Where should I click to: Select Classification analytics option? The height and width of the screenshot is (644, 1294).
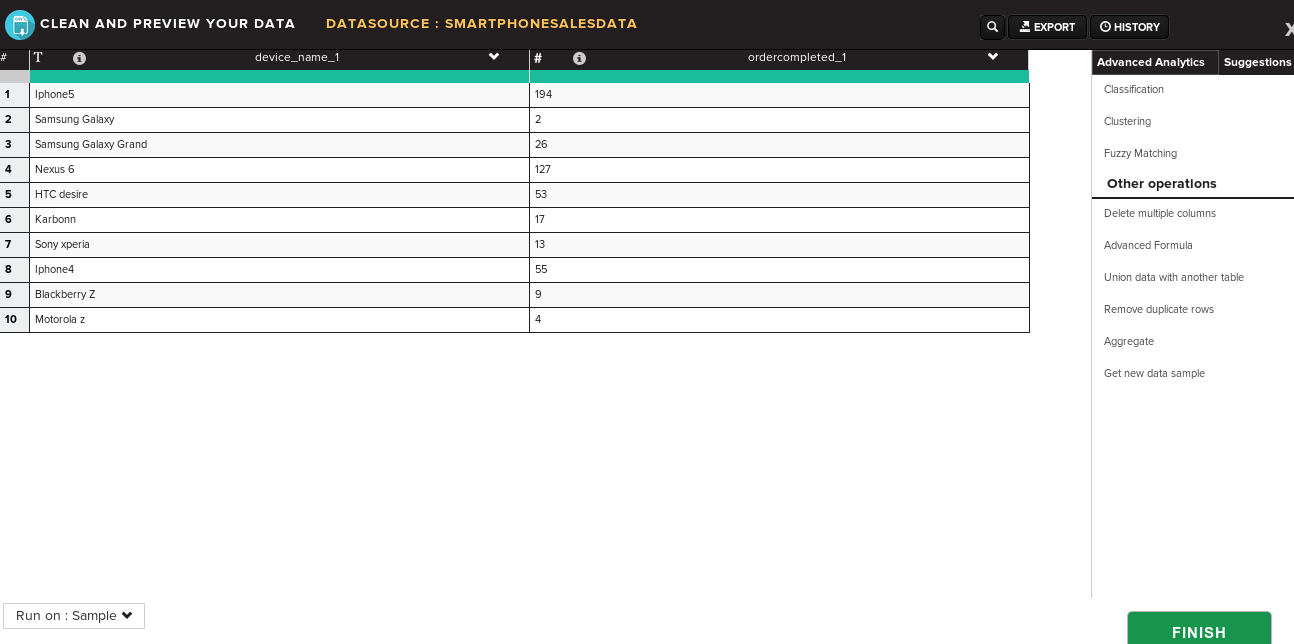(x=1134, y=89)
